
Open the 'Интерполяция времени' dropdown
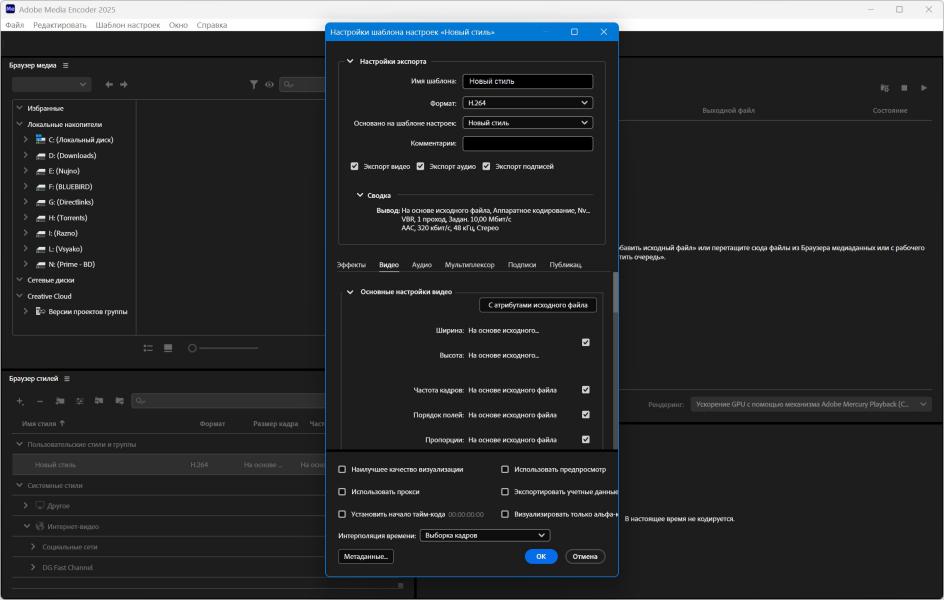pos(484,535)
